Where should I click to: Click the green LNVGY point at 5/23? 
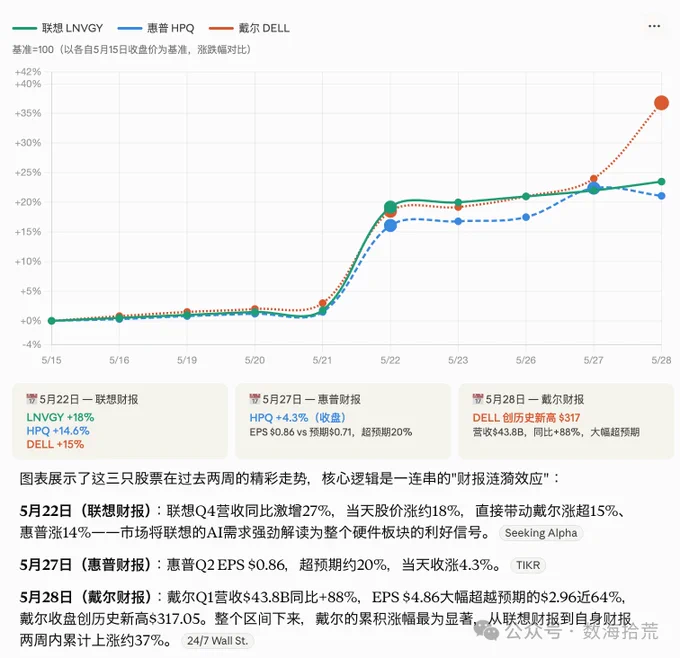[458, 202]
